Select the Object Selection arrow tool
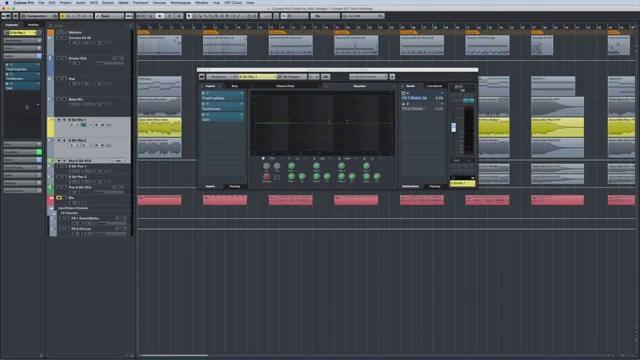This screenshot has height=360, width=640. click(189, 16)
